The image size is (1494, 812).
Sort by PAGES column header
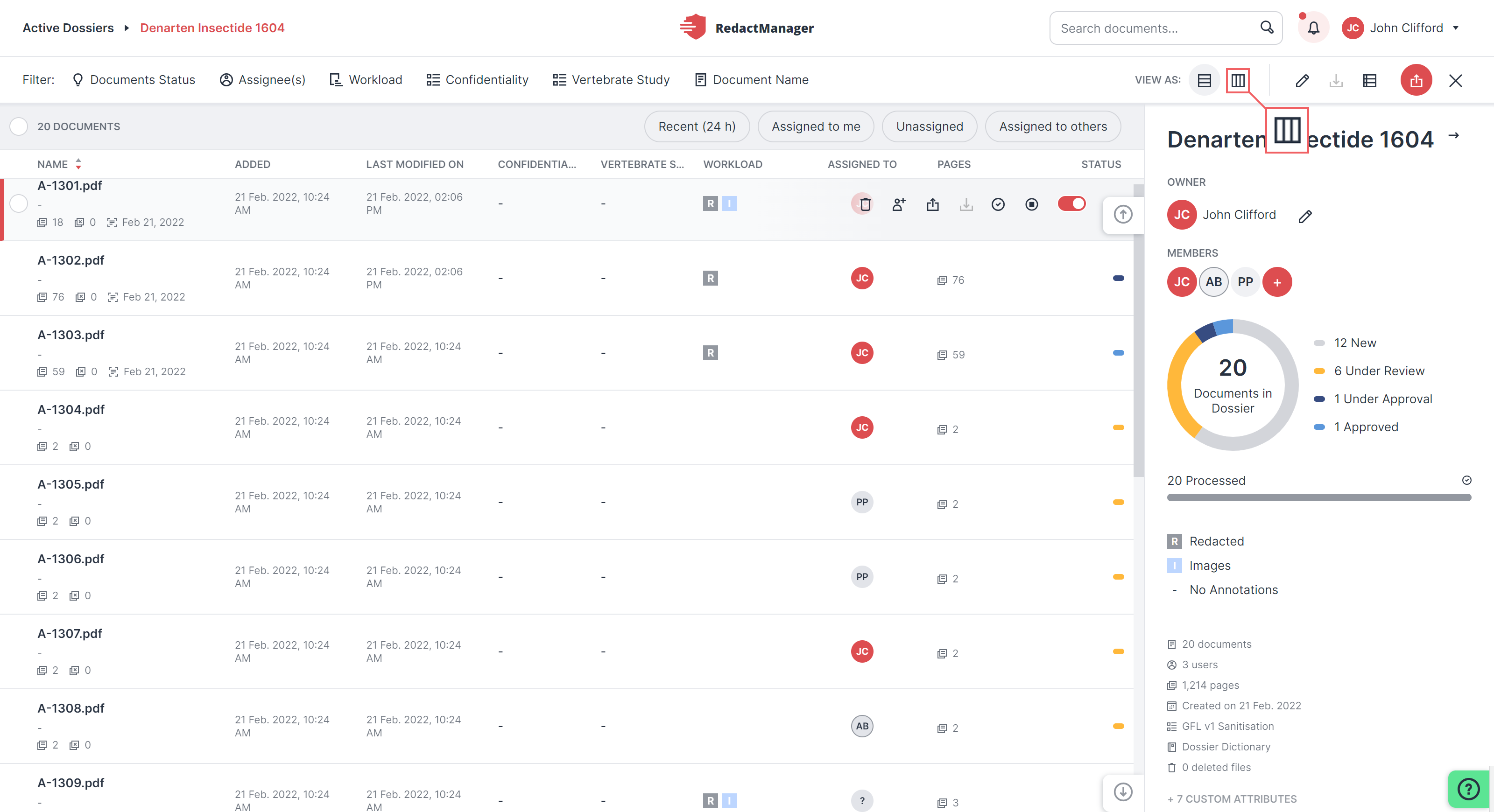pyautogui.click(x=953, y=165)
